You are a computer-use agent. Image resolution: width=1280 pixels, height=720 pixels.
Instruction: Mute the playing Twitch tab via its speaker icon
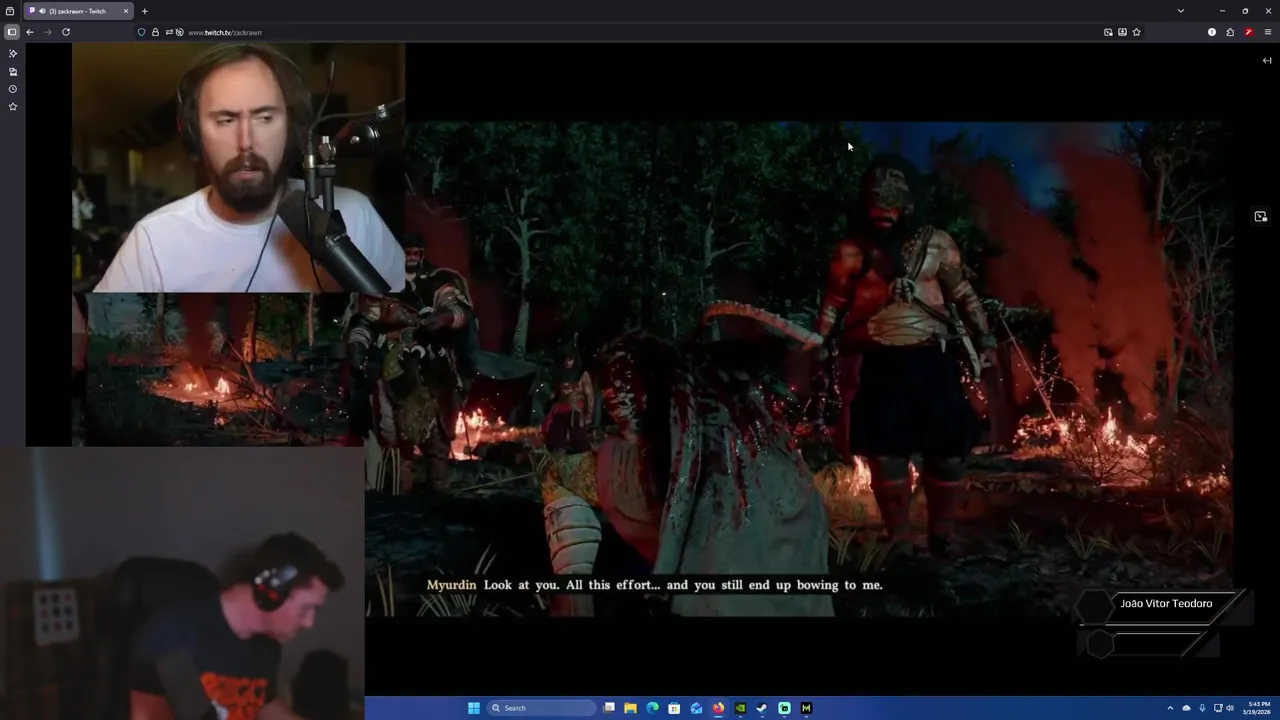pos(42,11)
